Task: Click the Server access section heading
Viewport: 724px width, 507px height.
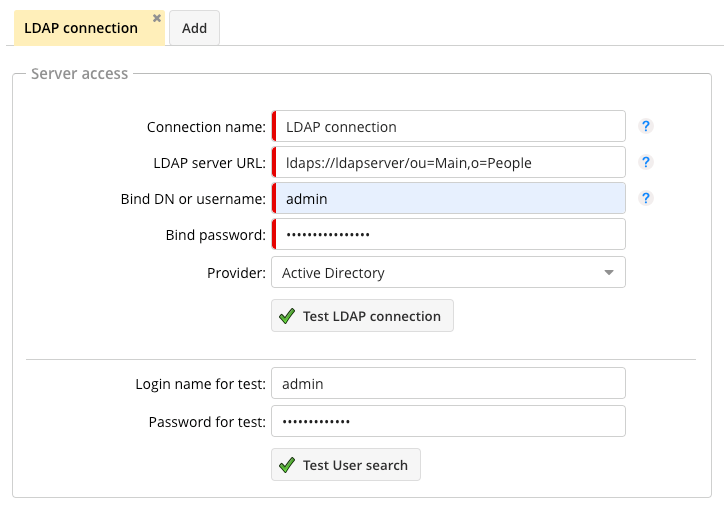Action: [80, 74]
